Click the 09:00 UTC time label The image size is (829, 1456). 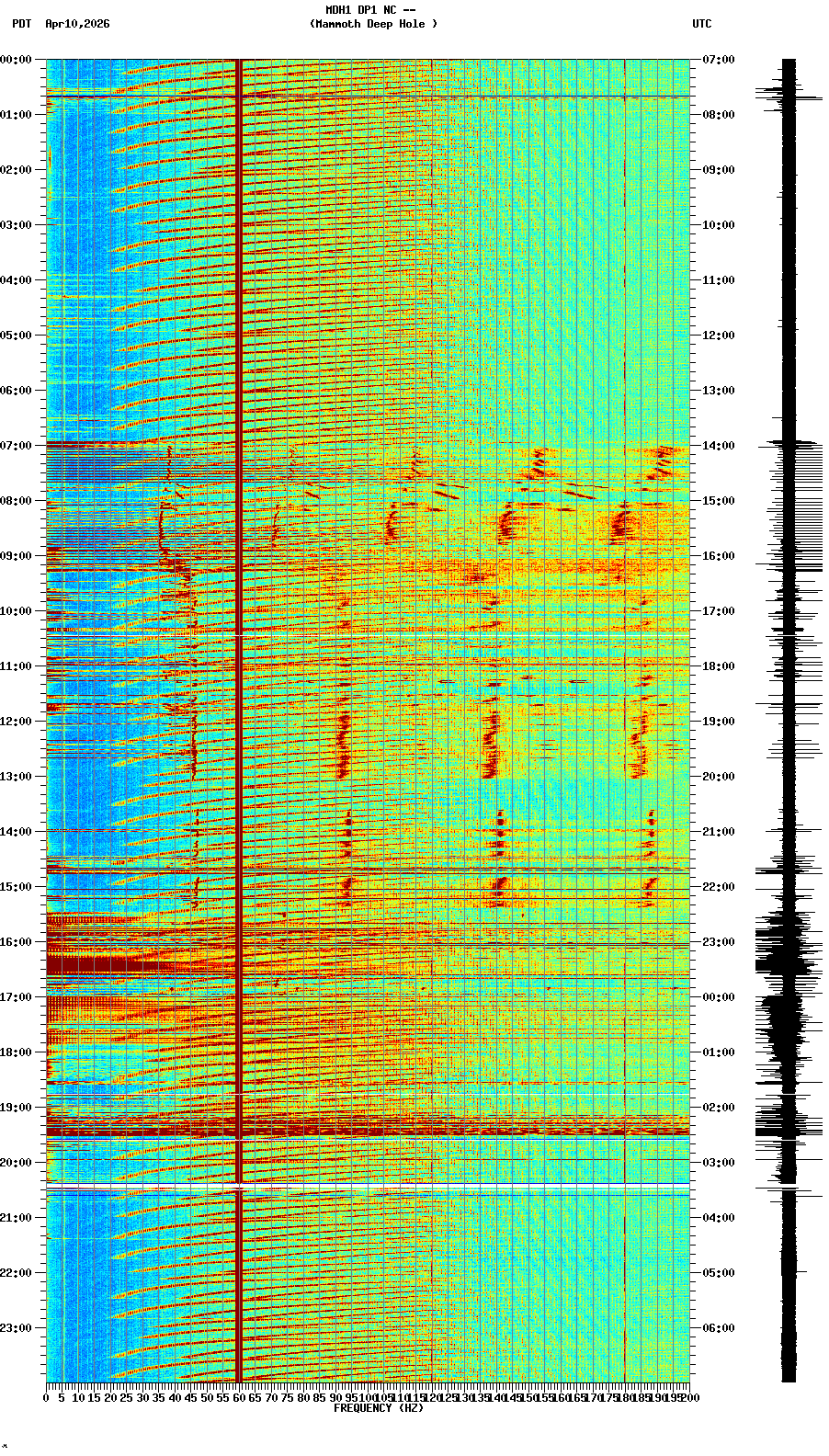coord(719,170)
